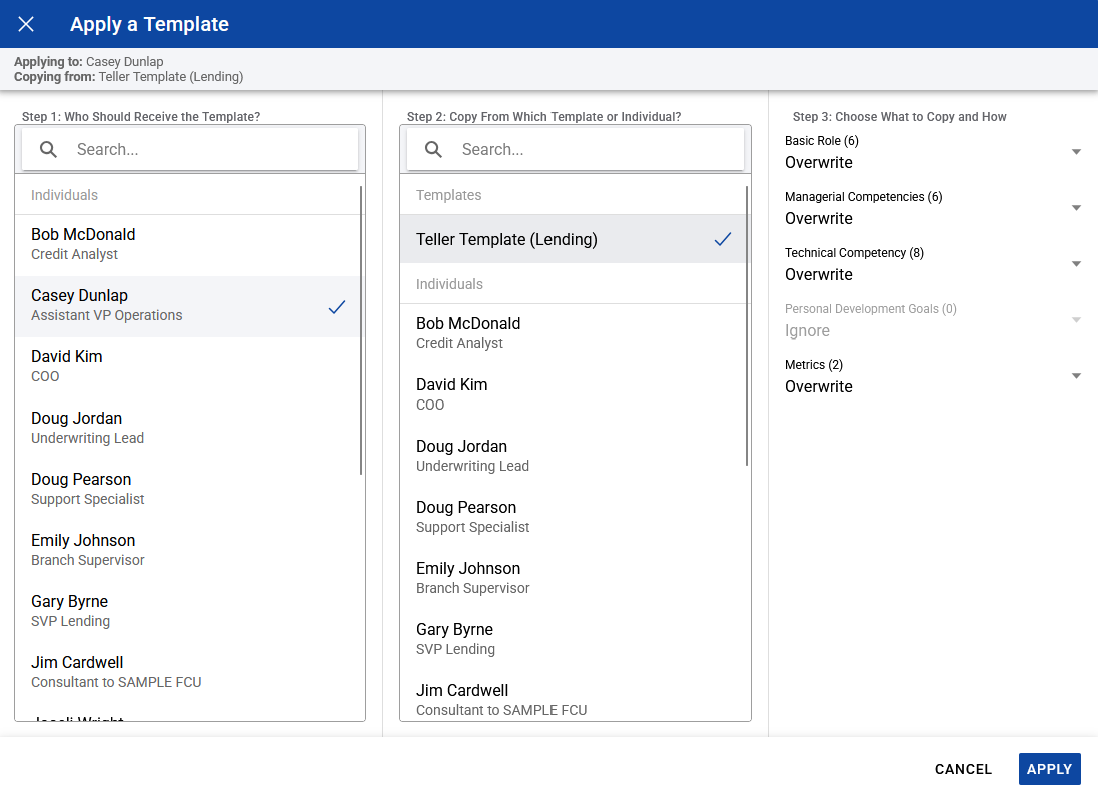Click the Apply button
1098x800 pixels.
pyautogui.click(x=1049, y=769)
